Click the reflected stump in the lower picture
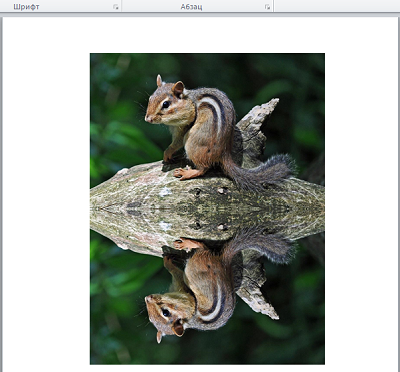400x372 pixels. pos(257,290)
